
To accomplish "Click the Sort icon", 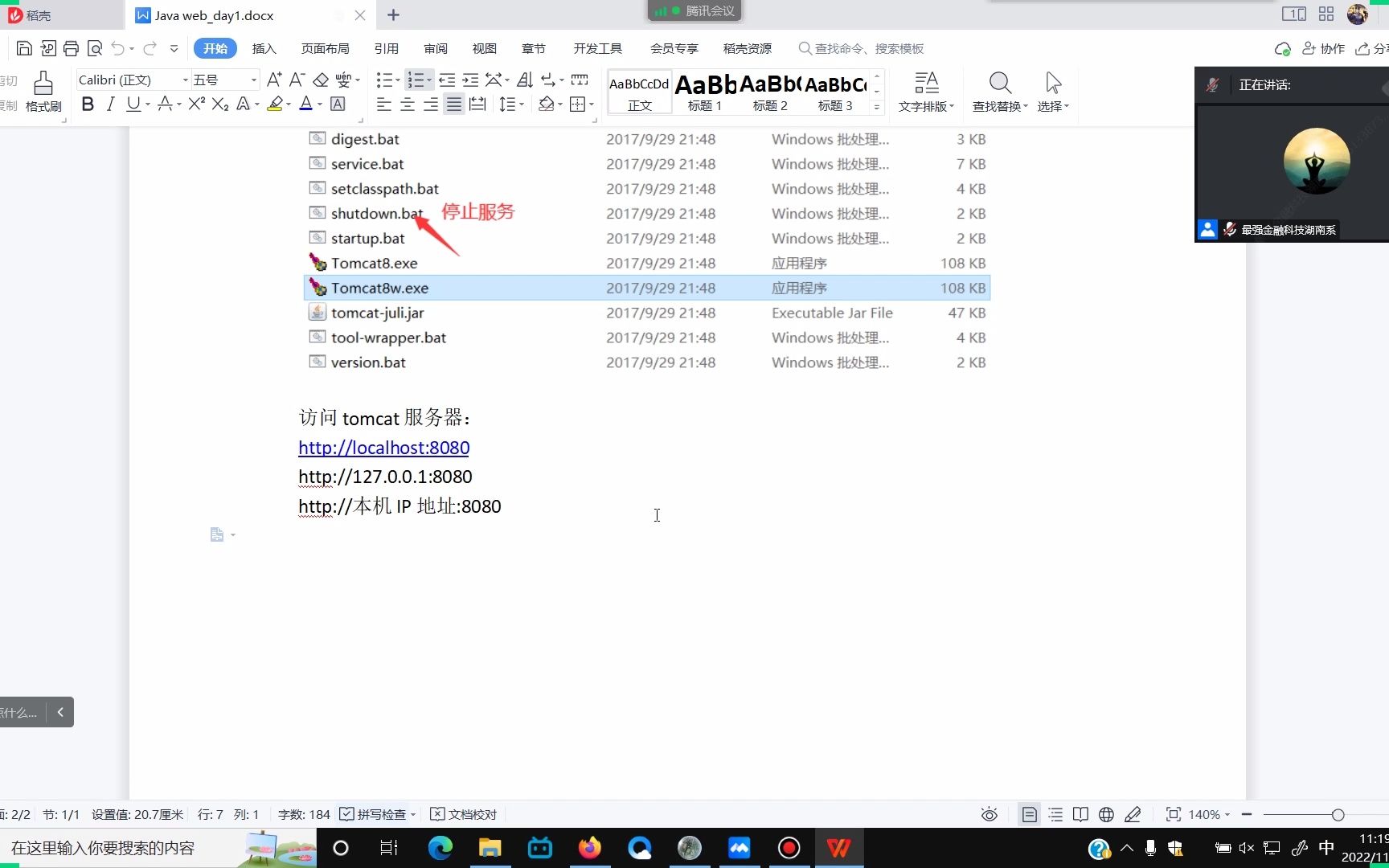I will coord(525,80).
